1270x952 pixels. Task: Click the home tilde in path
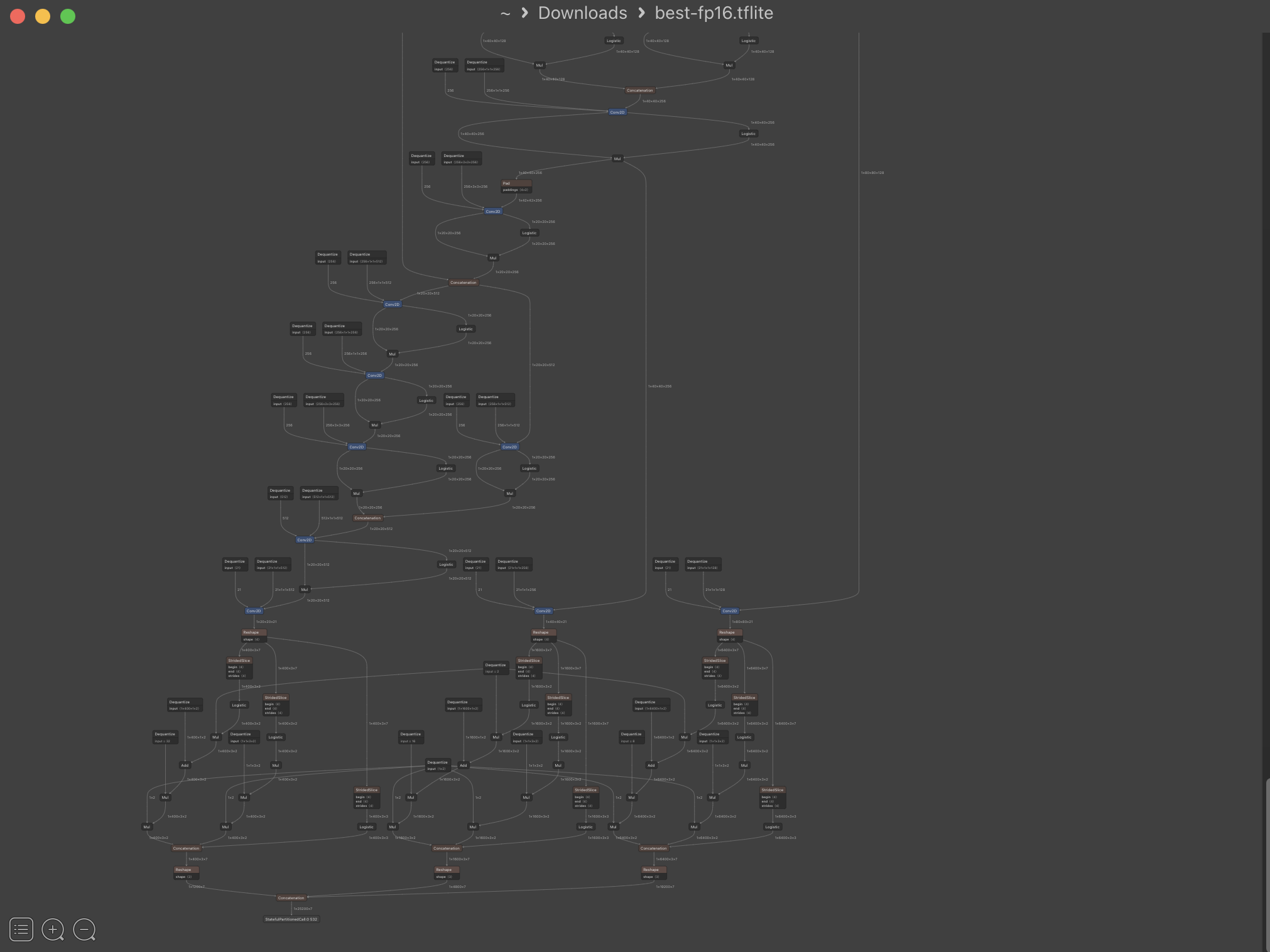505,13
